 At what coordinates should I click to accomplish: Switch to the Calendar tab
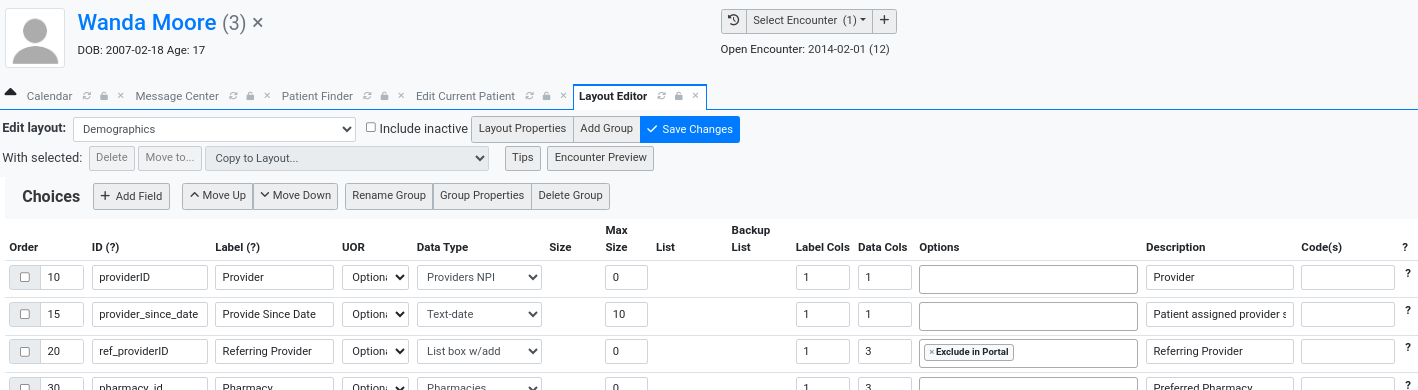coord(49,97)
